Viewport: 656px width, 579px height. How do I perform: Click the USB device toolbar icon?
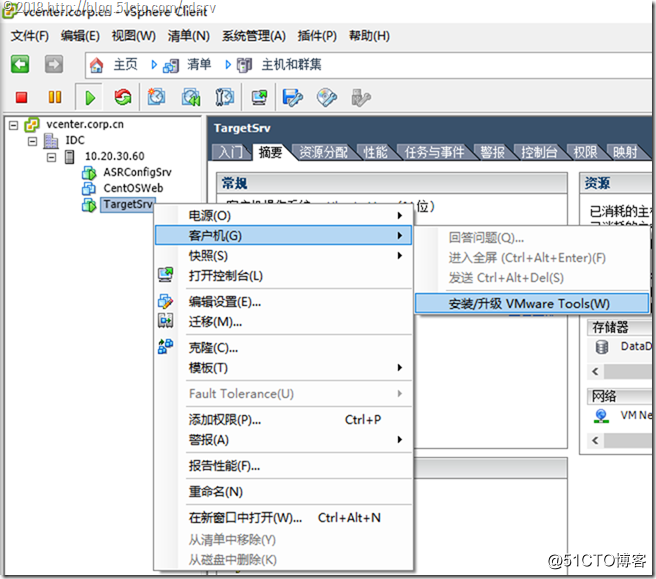pos(361,97)
